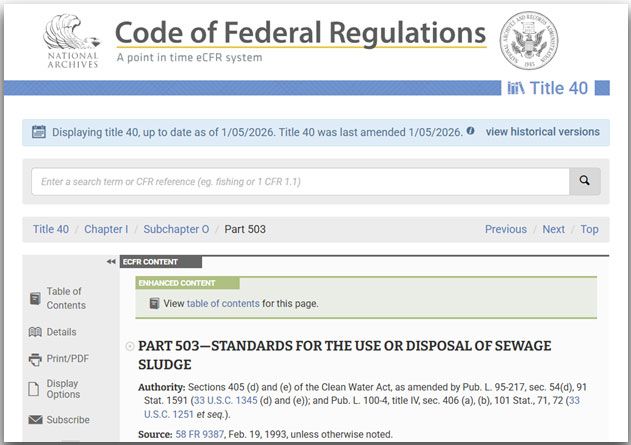Click the Display Options page icon
This screenshot has height=445, width=631.
click(x=34, y=389)
